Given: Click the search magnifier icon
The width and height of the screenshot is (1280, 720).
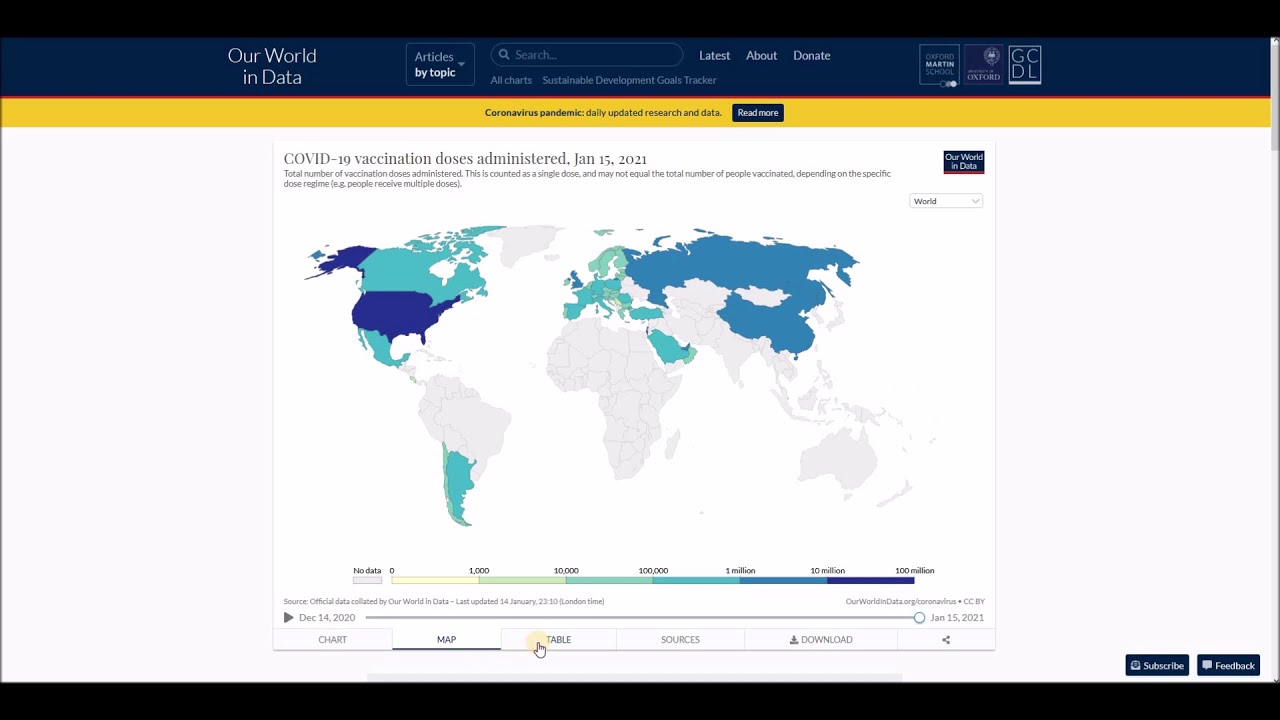Looking at the screenshot, I should coord(504,55).
